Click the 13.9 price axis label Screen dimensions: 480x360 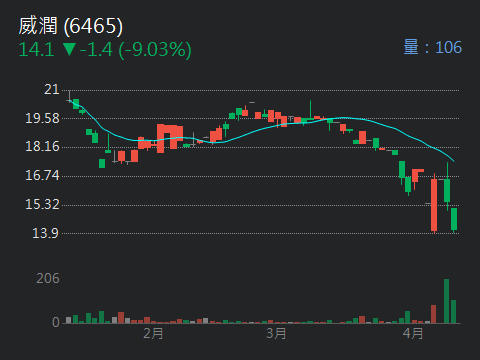(46, 233)
